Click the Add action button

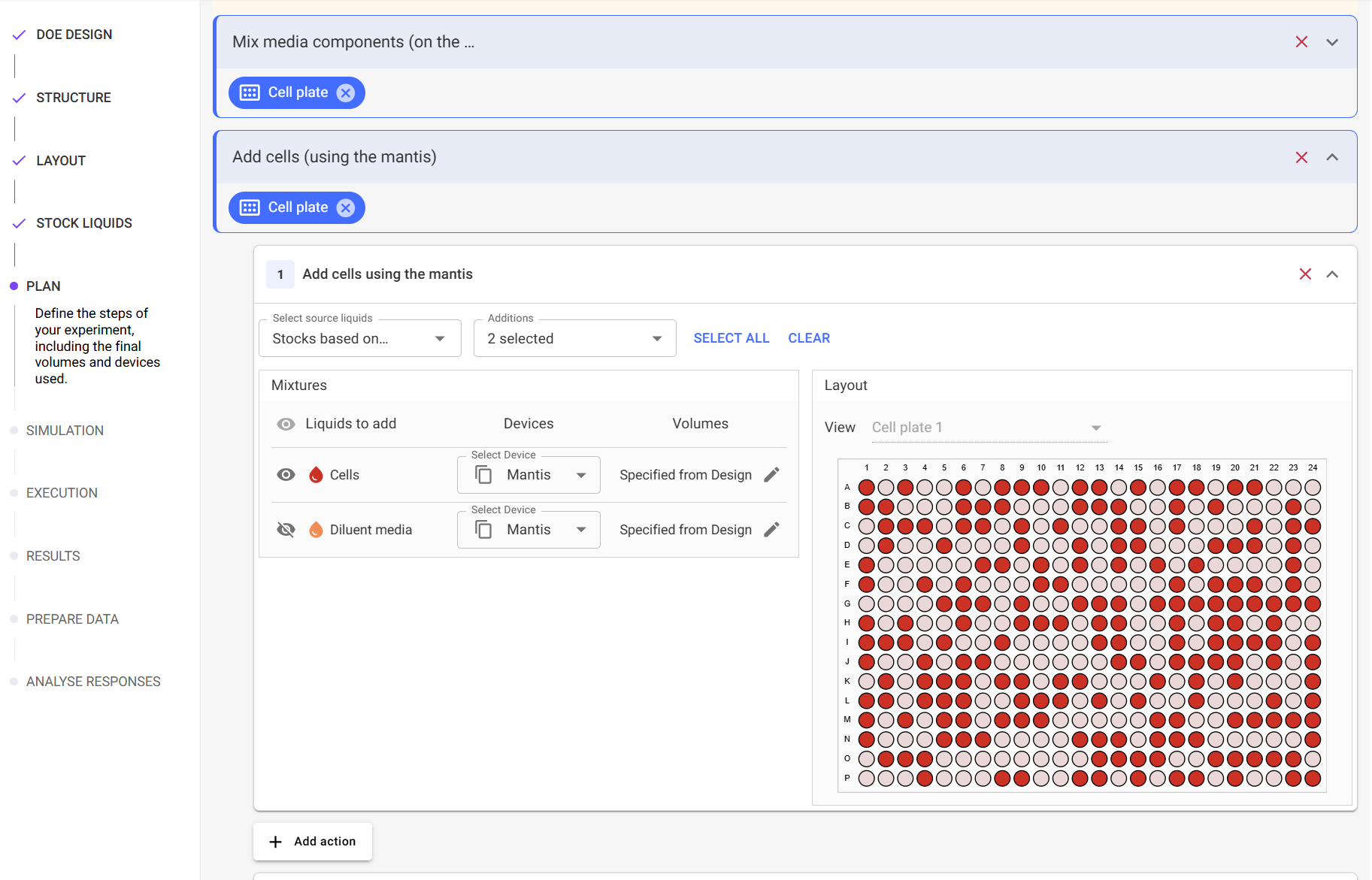point(312,841)
